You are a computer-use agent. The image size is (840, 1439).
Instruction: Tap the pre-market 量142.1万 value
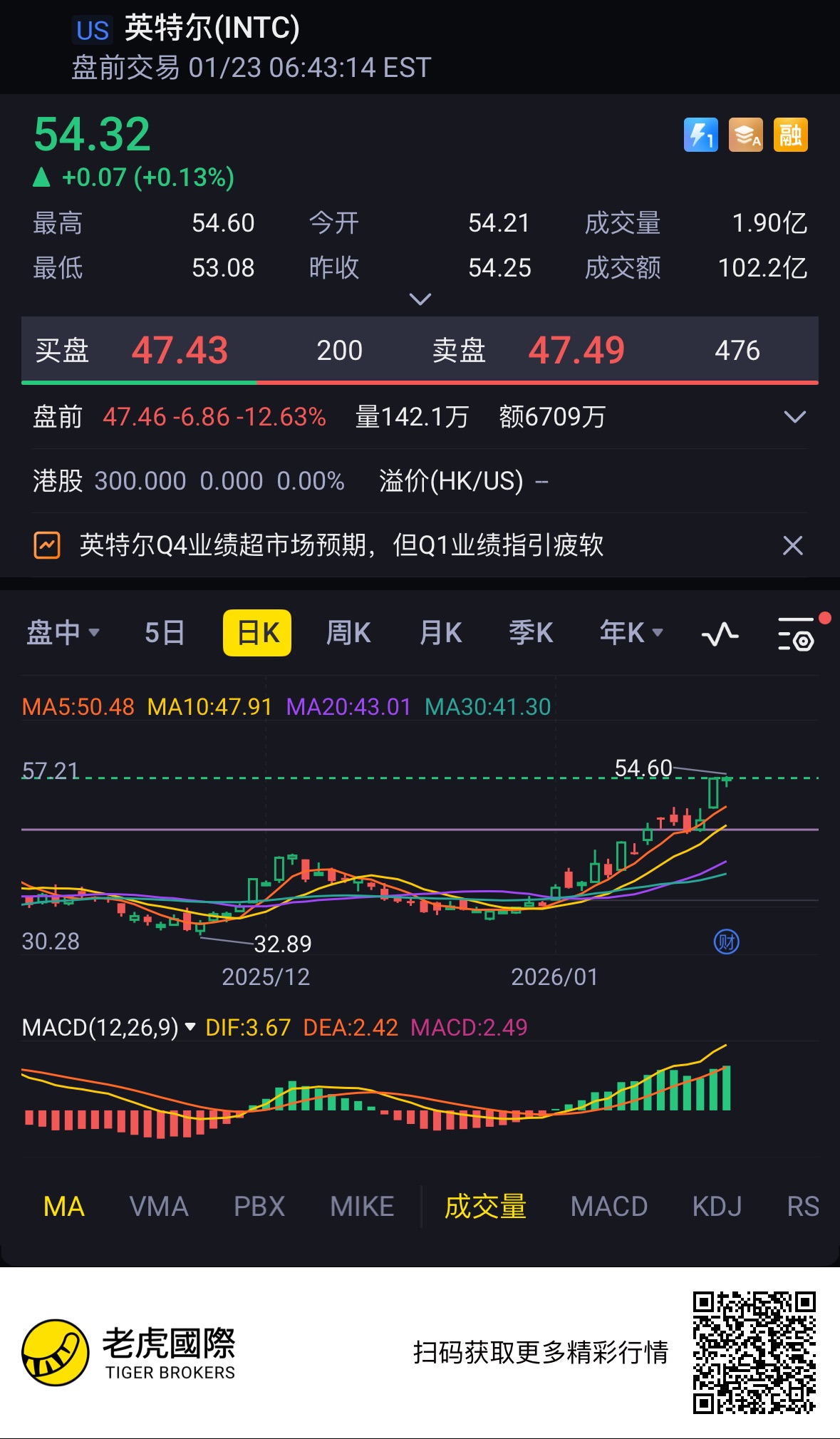point(412,417)
